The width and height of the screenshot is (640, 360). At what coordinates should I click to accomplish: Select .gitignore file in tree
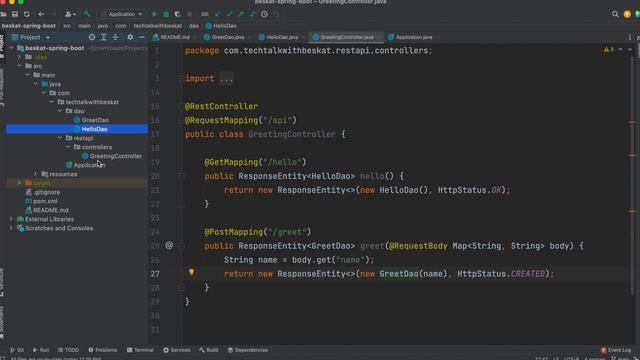[47, 192]
